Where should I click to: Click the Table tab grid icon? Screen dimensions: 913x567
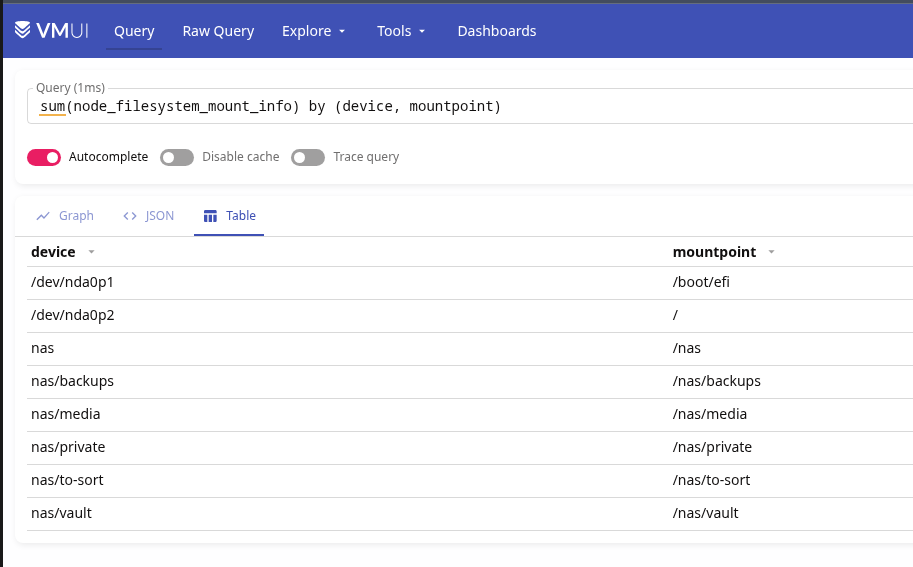(x=210, y=216)
